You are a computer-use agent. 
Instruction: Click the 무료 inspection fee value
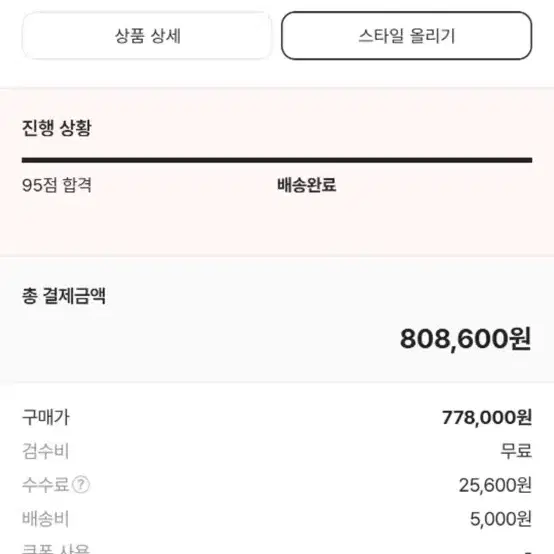pyautogui.click(x=516, y=451)
